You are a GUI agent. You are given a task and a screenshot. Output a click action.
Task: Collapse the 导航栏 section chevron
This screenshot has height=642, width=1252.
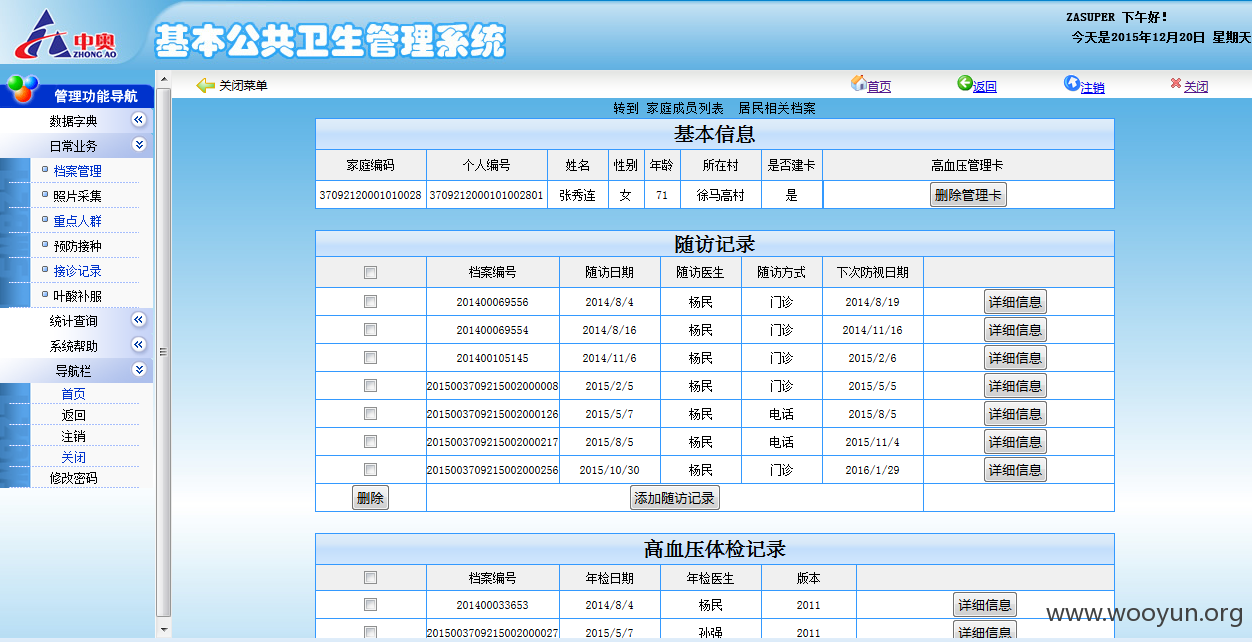139,370
